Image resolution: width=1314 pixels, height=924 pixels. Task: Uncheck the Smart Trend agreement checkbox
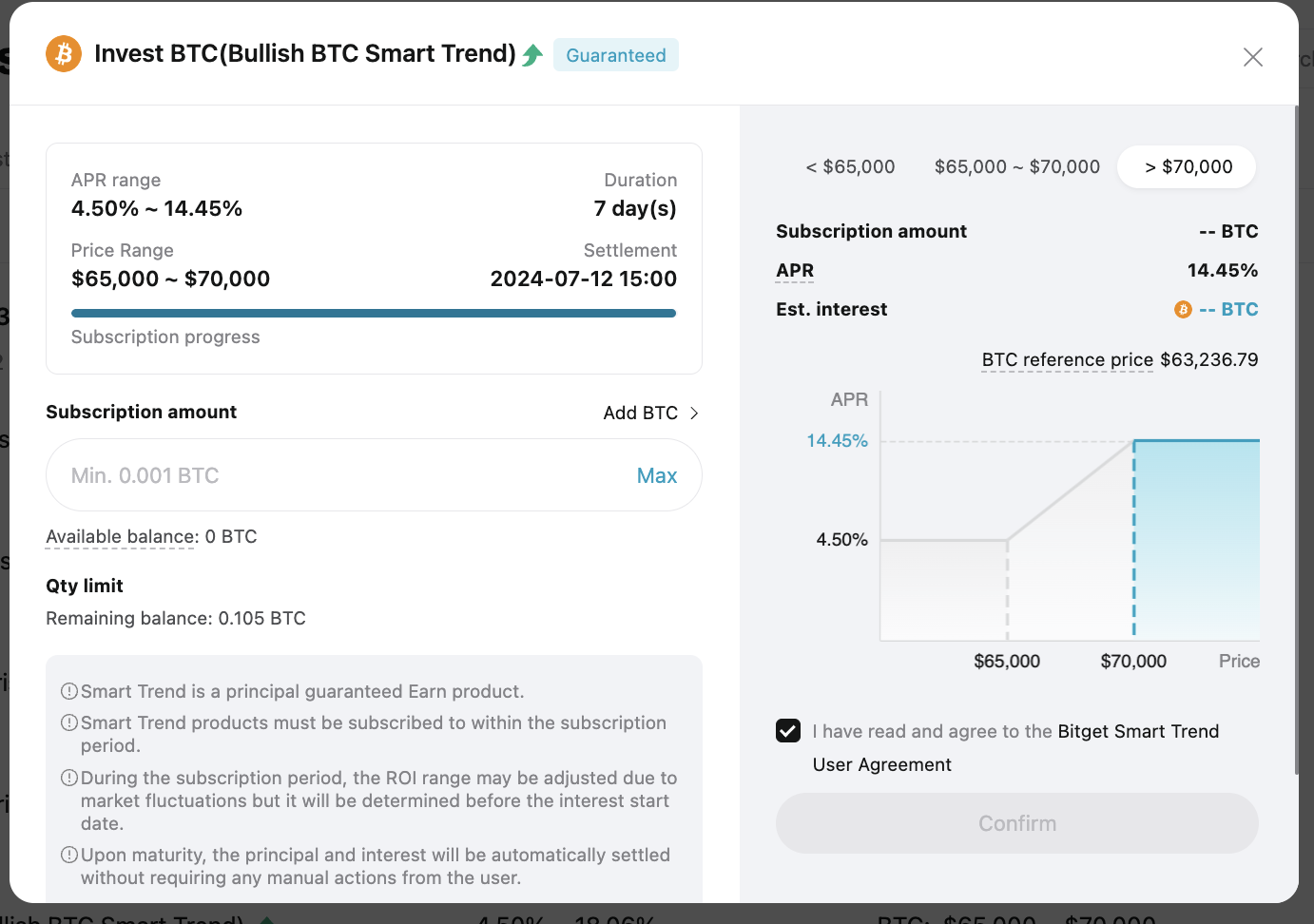coord(788,731)
